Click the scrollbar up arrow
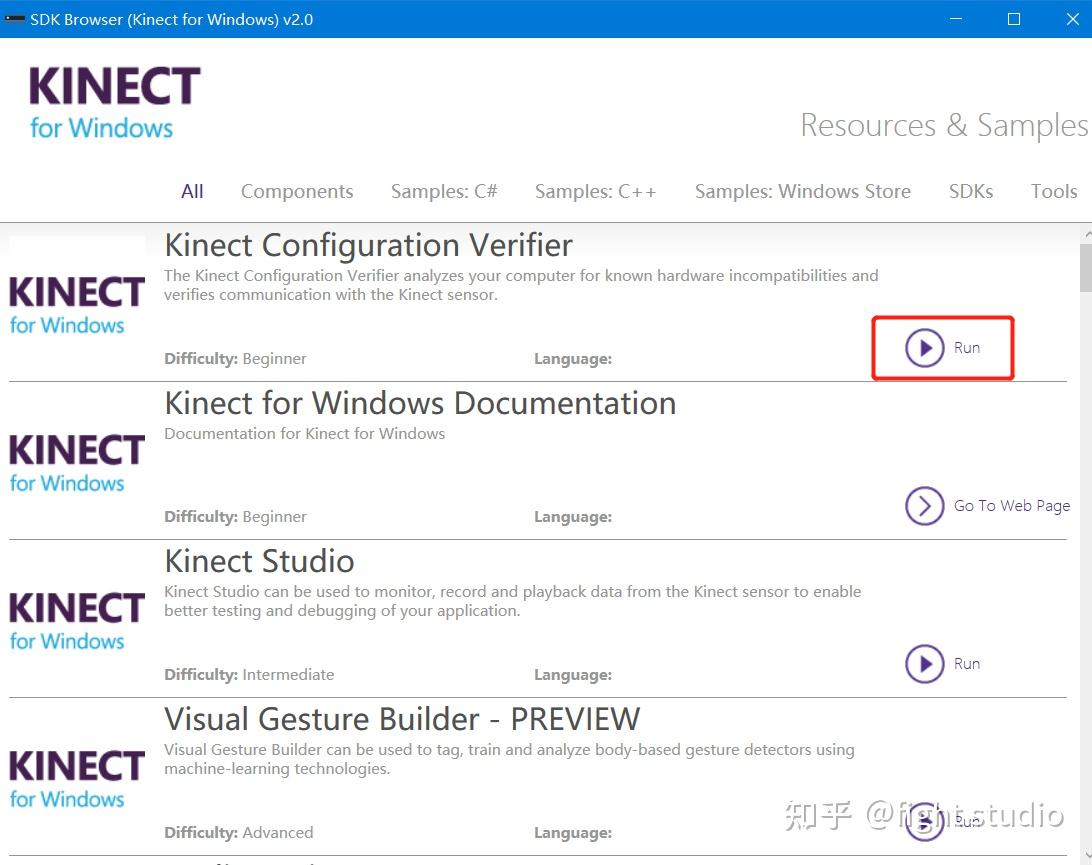This screenshot has height=865, width=1092. (1085, 234)
